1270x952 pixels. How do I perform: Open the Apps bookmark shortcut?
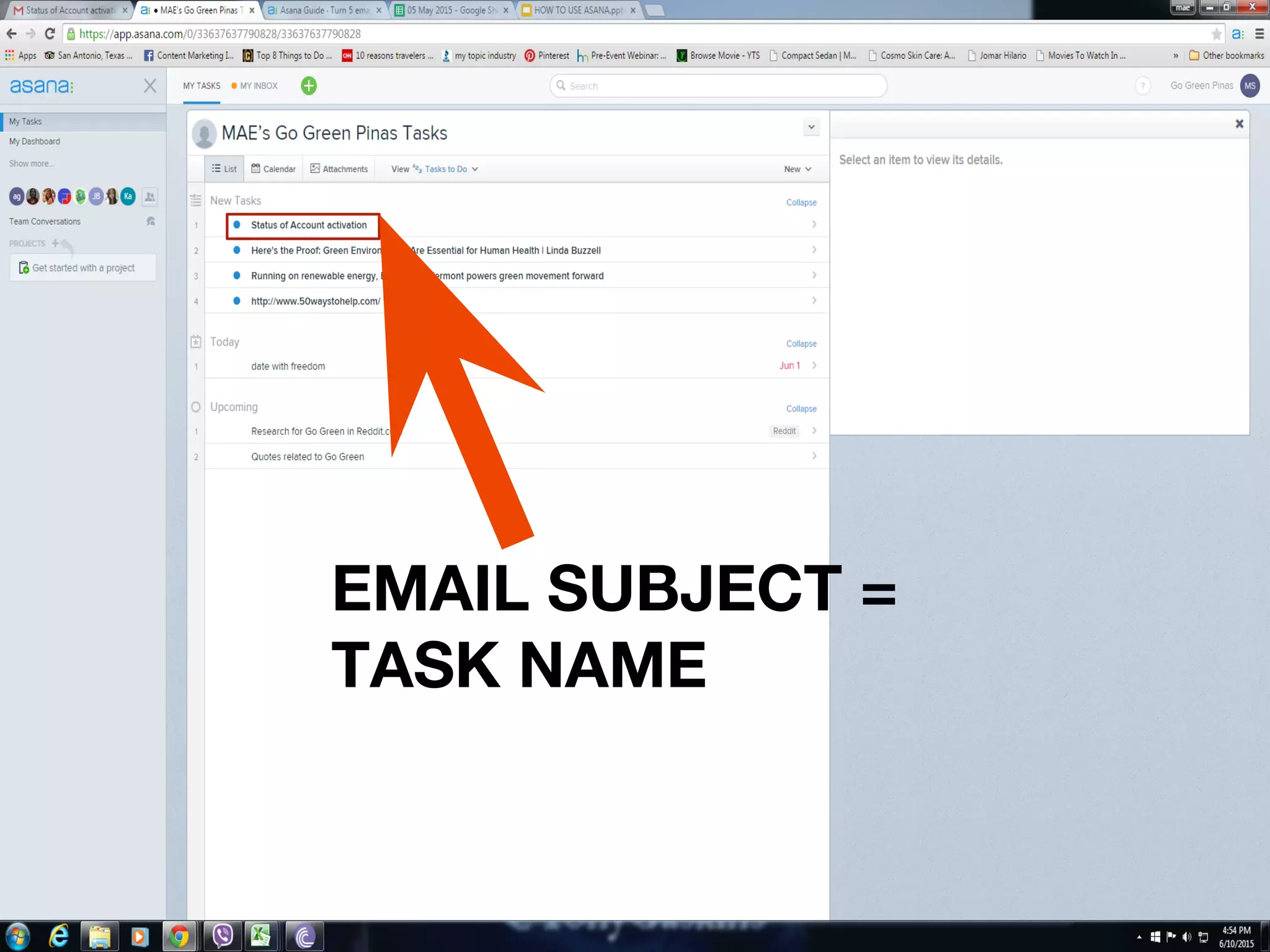(x=21, y=56)
